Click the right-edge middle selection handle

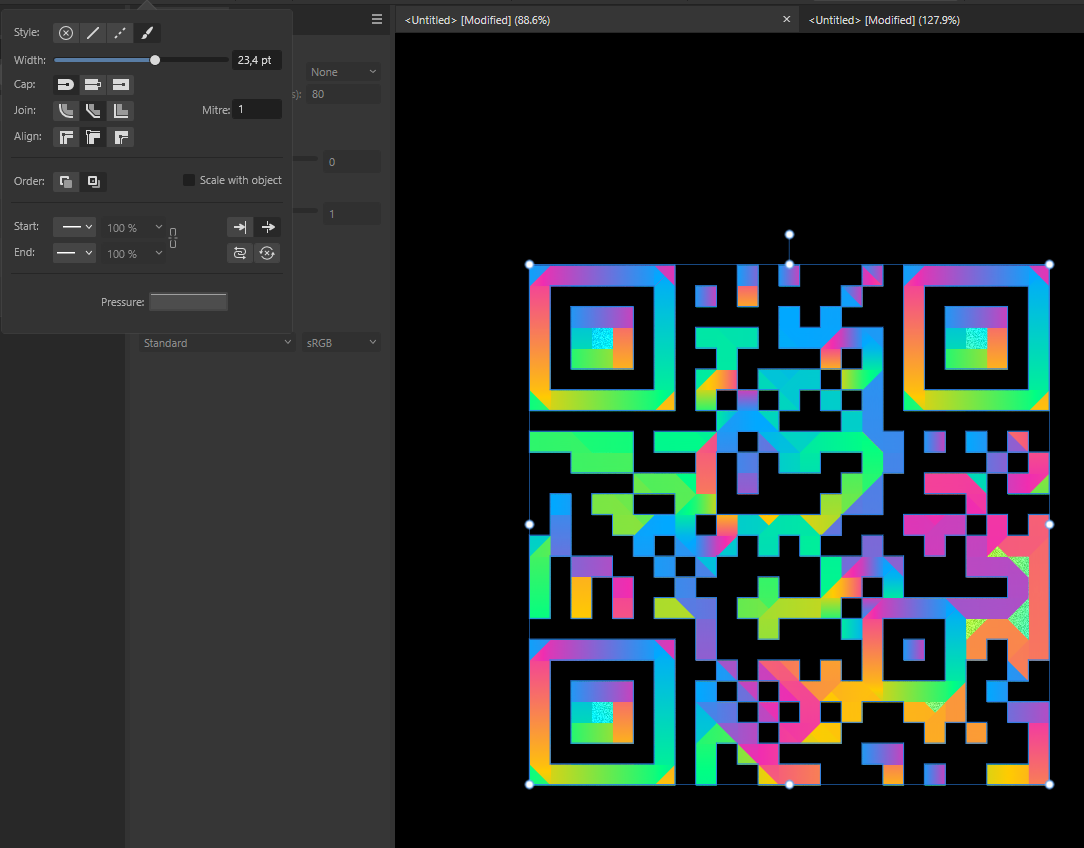tap(1049, 525)
